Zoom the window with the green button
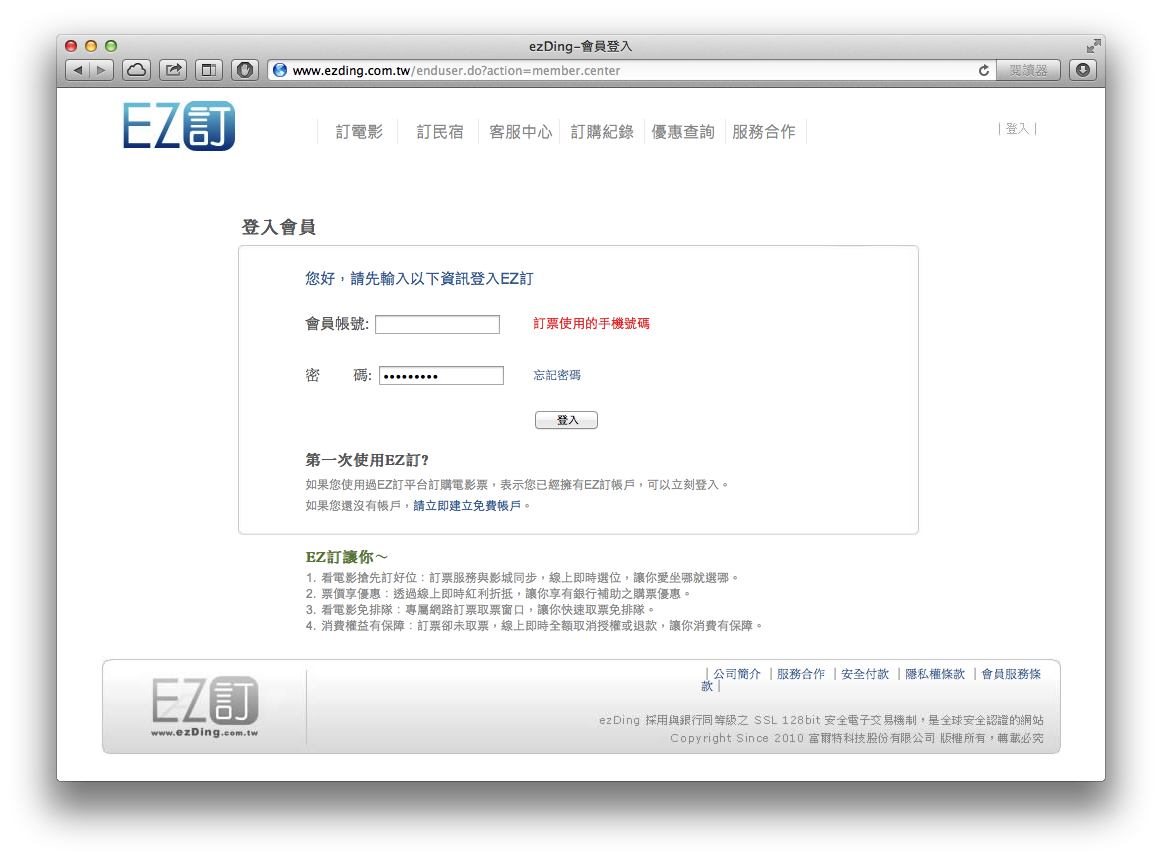 pyautogui.click(x=111, y=46)
